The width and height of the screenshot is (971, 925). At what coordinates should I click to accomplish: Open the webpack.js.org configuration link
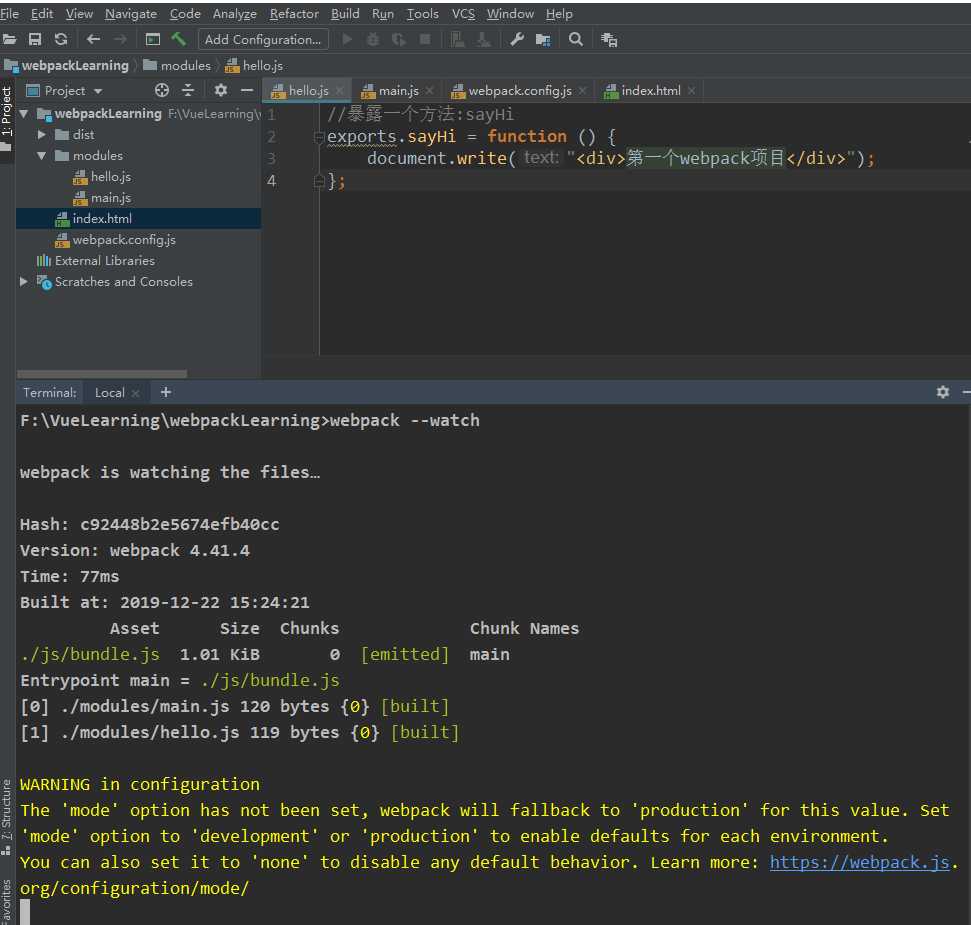click(860, 862)
